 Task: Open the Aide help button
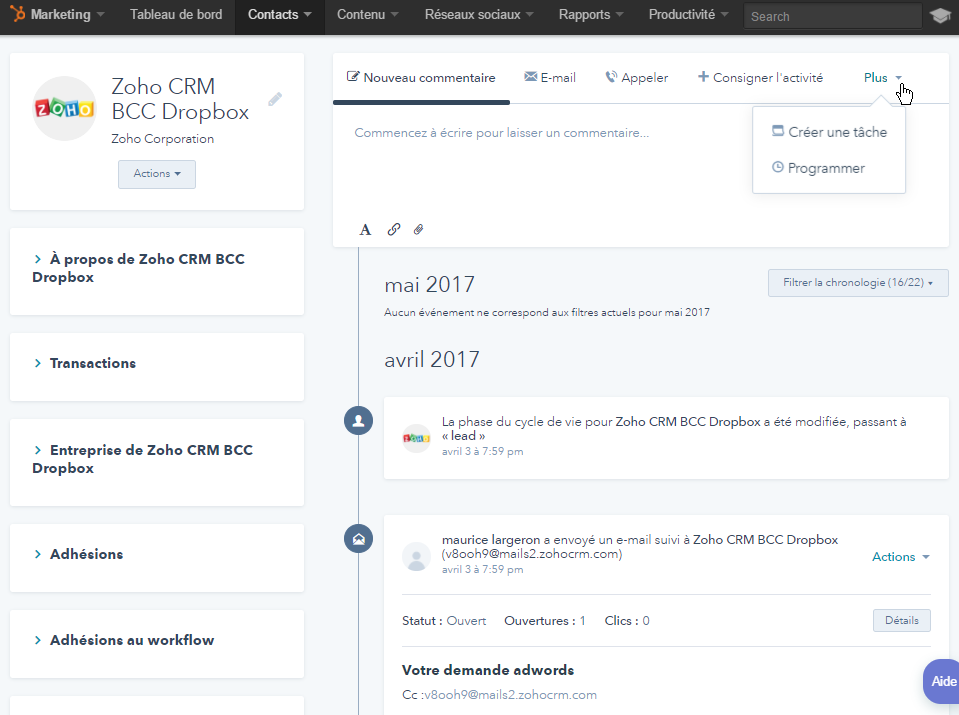[942, 681]
